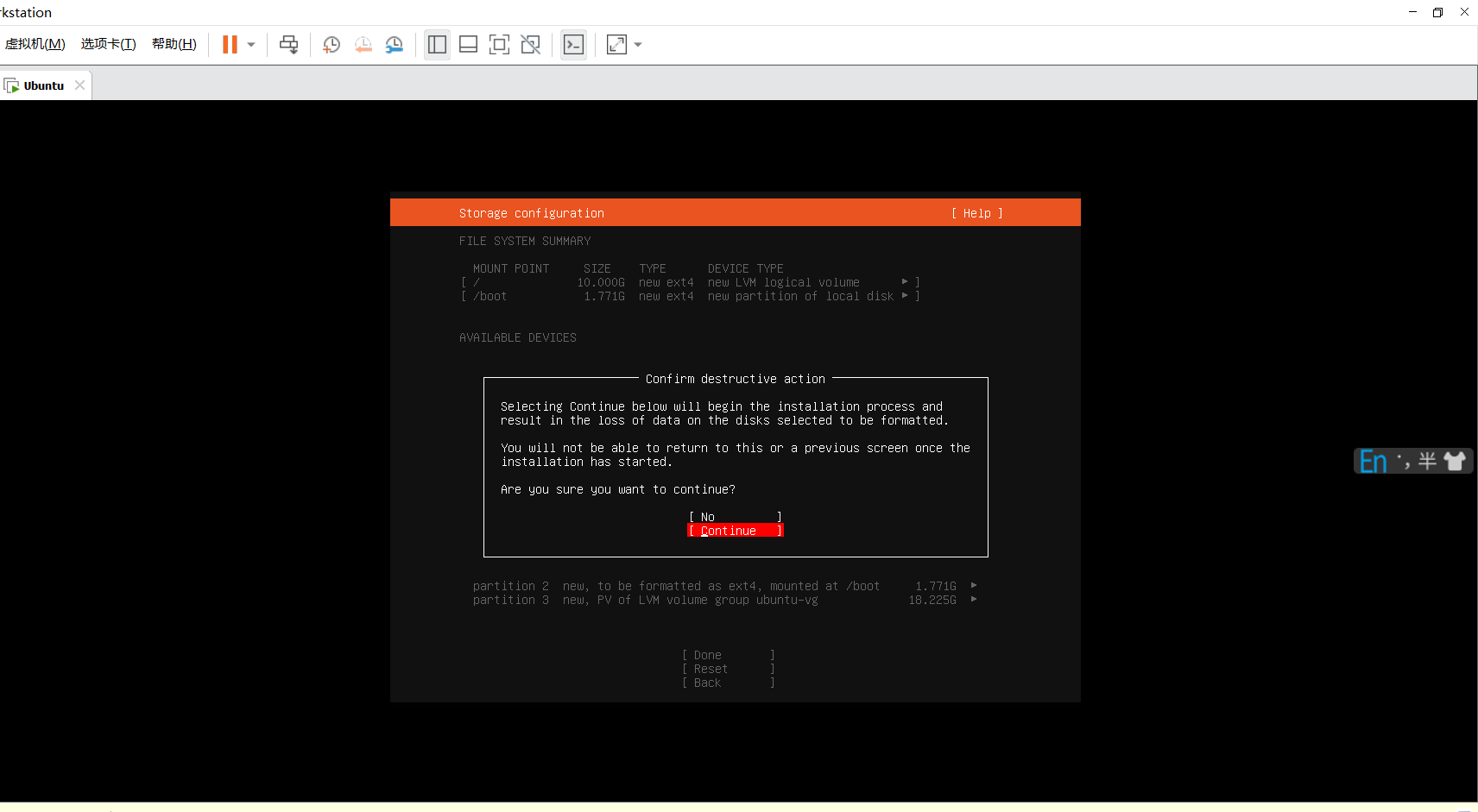Click the shirt skin icon in IME bar

point(1455,462)
